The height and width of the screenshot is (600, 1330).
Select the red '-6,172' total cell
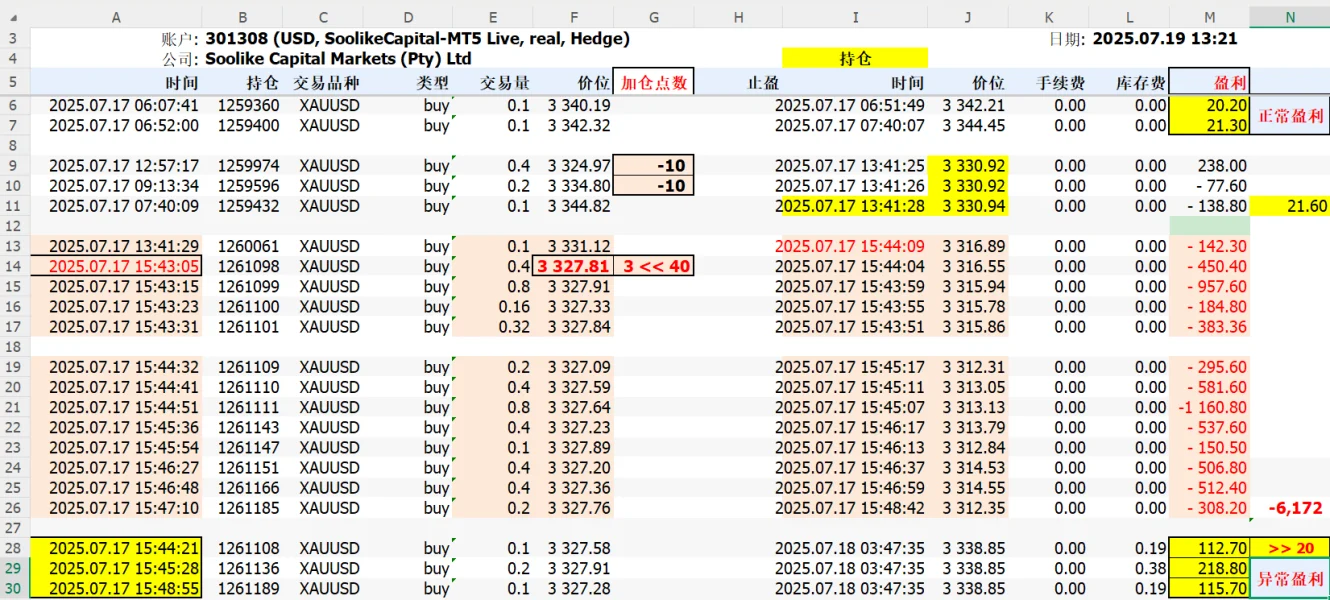click(x=1295, y=508)
